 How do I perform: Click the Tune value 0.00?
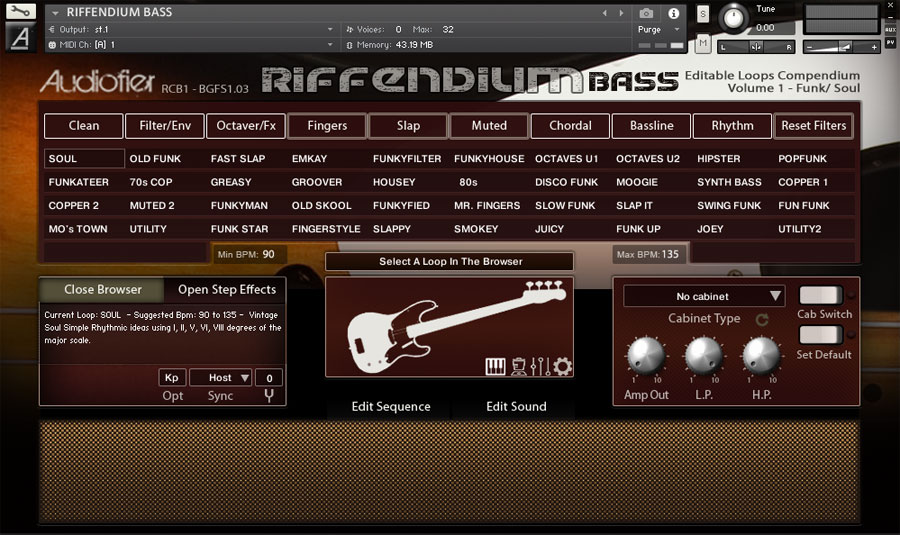coord(765,28)
